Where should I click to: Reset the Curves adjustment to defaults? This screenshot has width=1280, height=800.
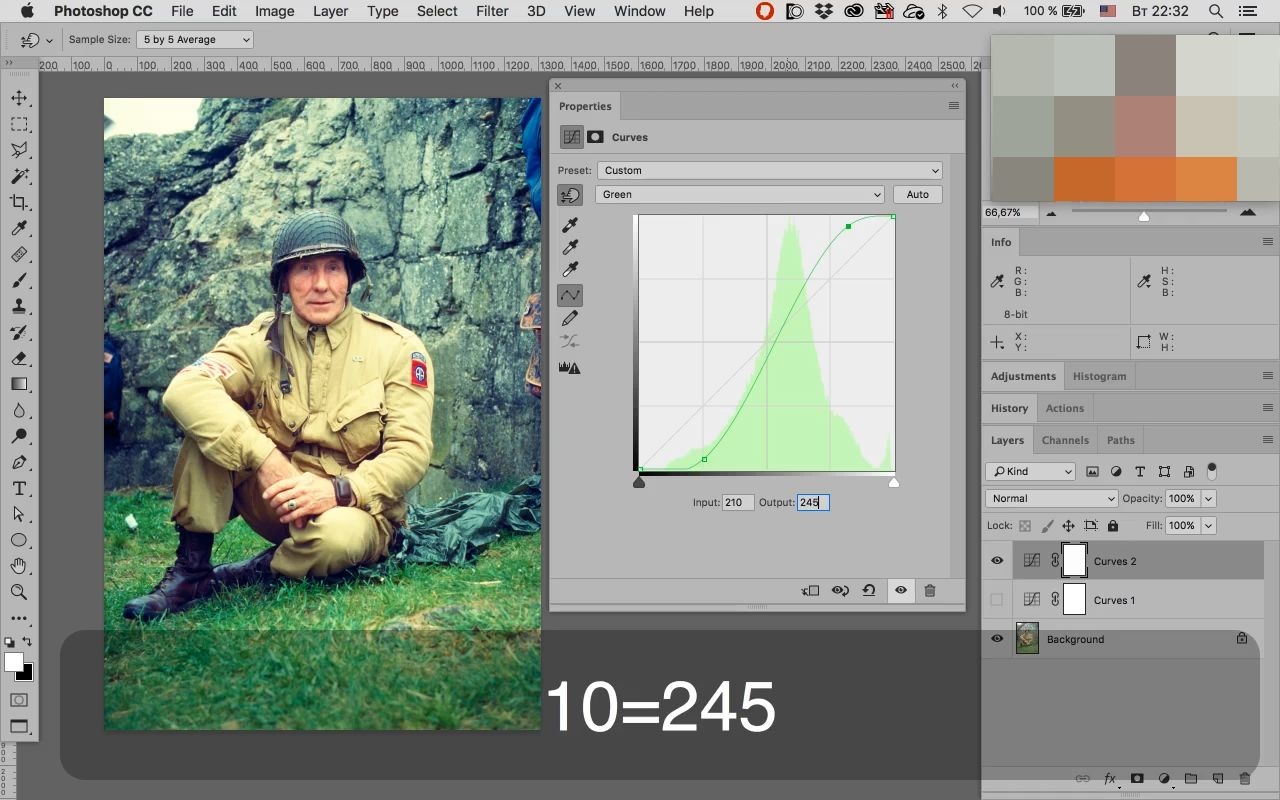(x=869, y=591)
